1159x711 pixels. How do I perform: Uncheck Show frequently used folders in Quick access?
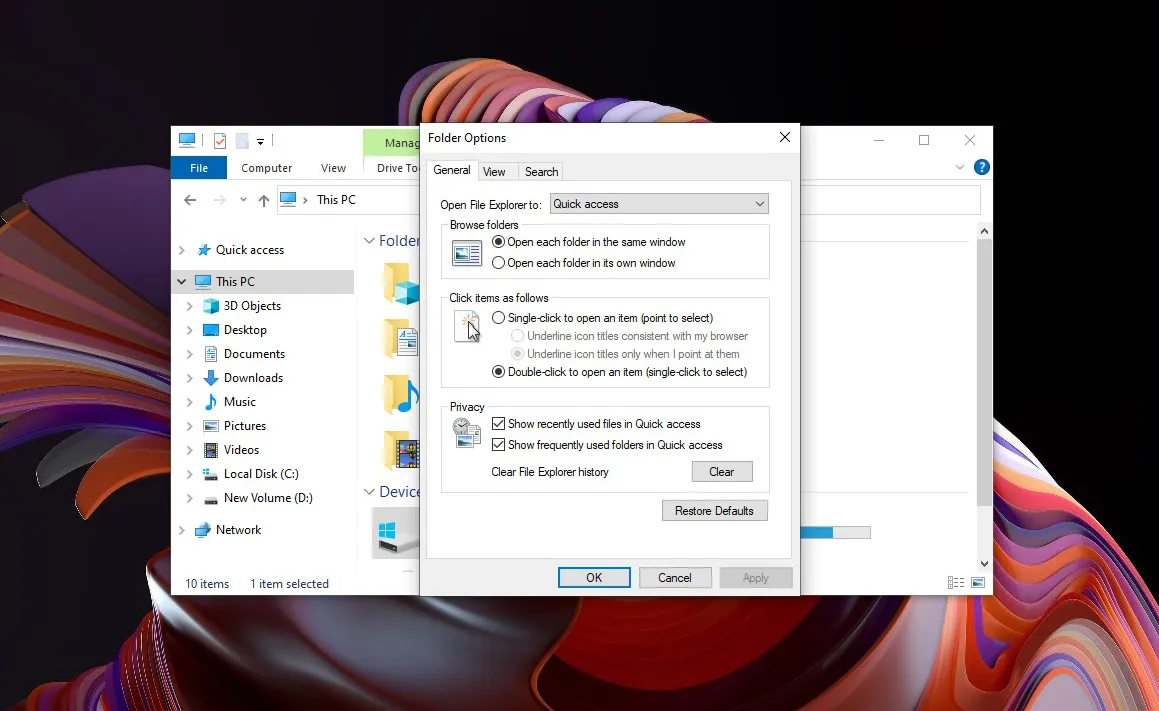499,445
